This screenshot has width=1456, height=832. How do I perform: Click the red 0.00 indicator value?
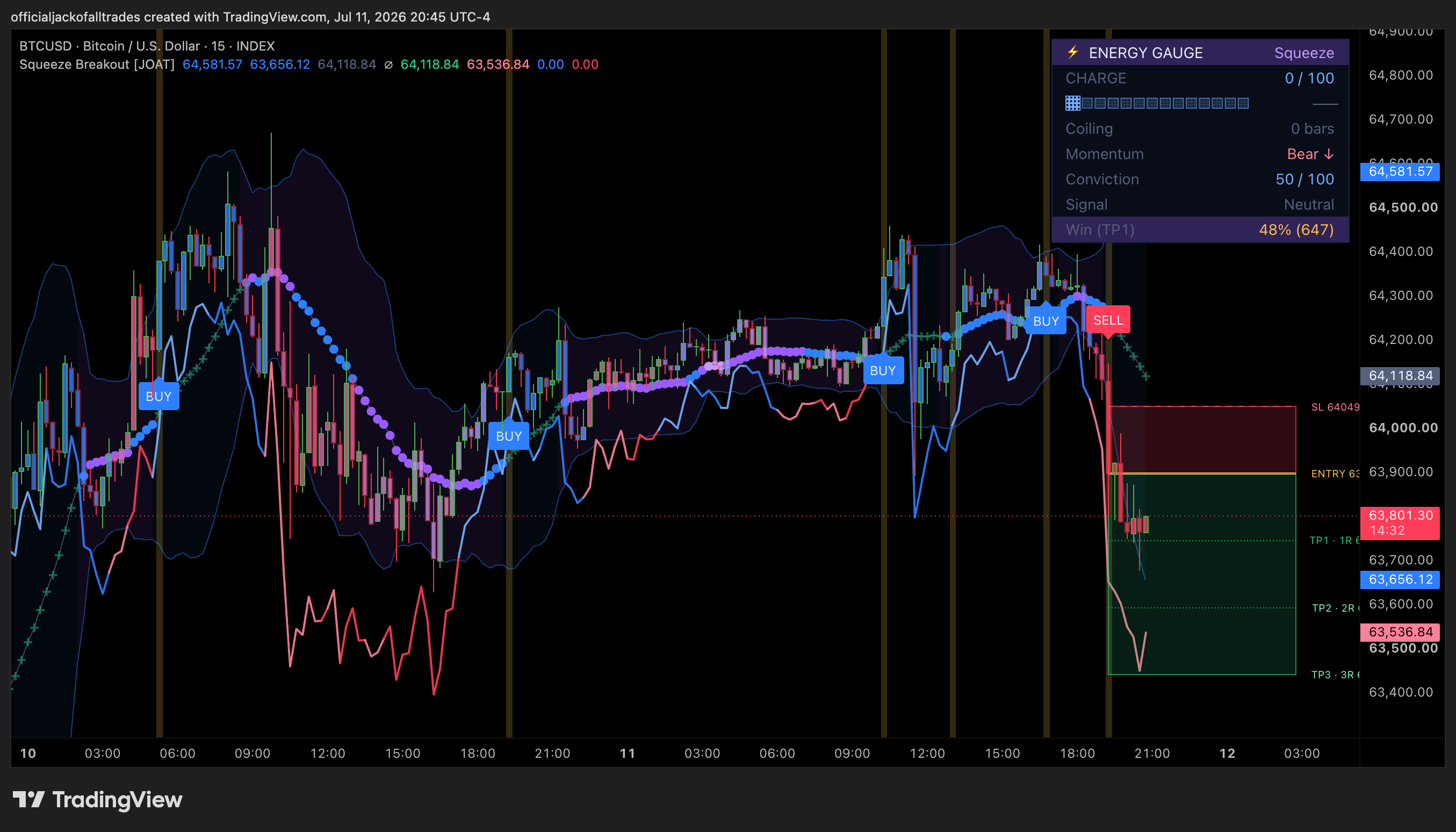585,64
